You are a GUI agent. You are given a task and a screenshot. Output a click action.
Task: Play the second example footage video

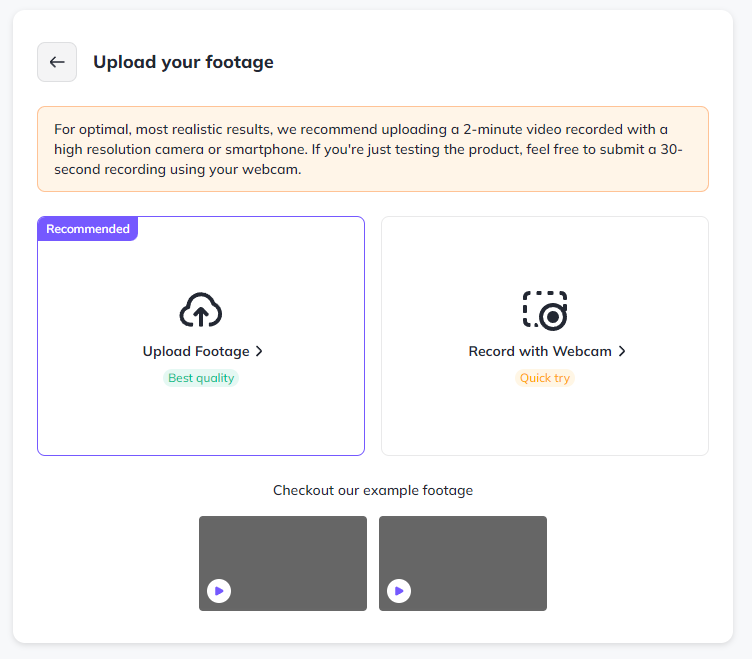point(399,591)
